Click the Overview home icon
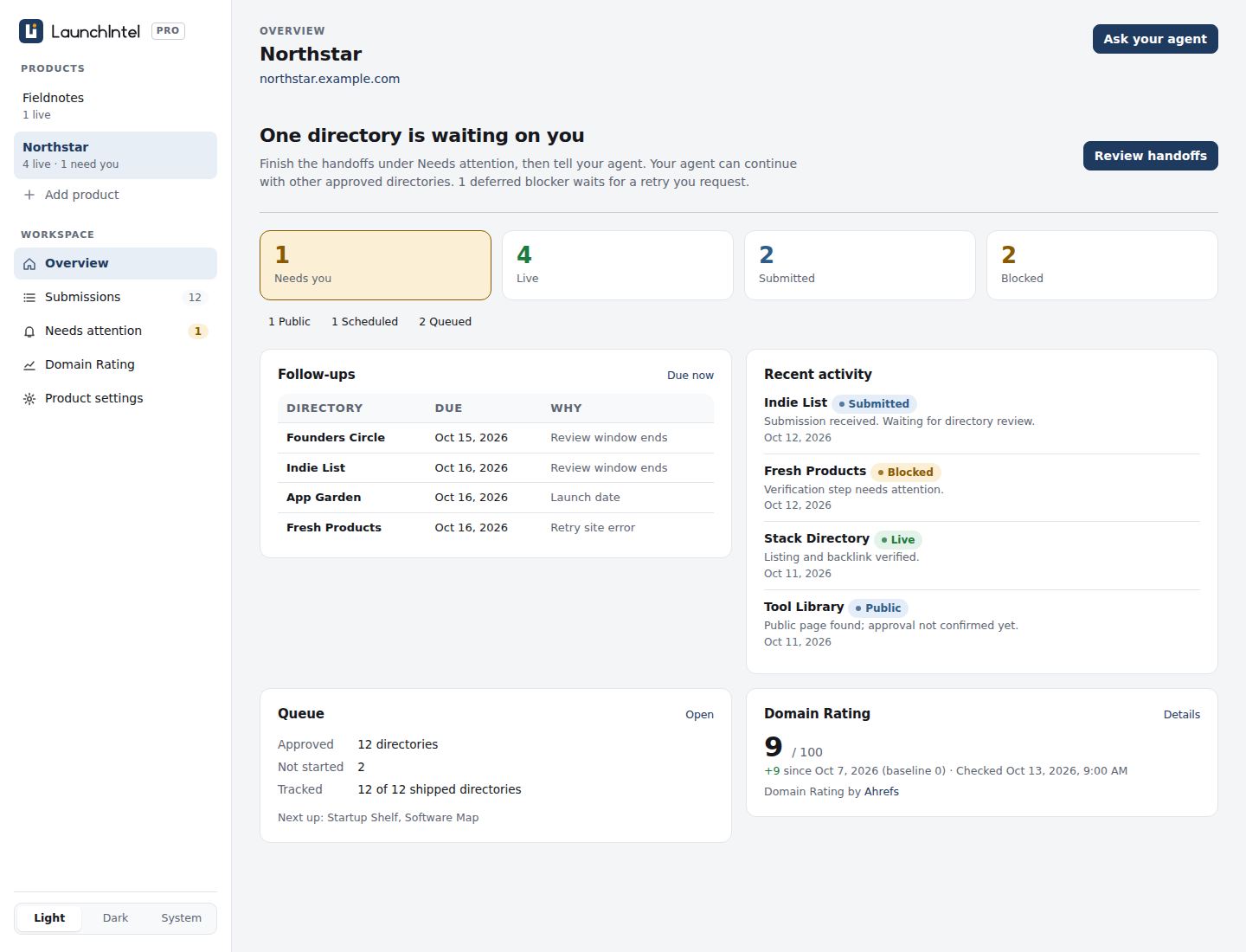Viewport: 1246px width, 952px height. [29, 264]
